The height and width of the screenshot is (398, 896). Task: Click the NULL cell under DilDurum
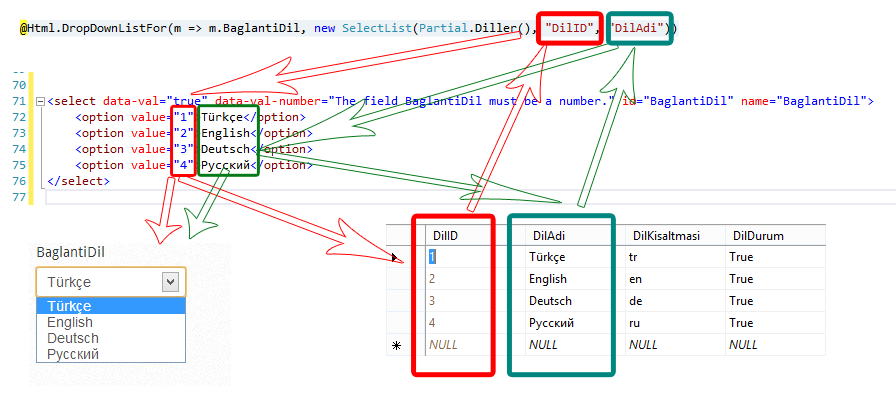click(775, 345)
